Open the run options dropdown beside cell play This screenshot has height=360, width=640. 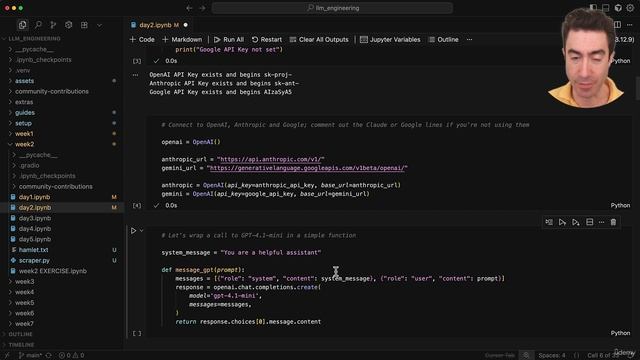click(x=142, y=231)
